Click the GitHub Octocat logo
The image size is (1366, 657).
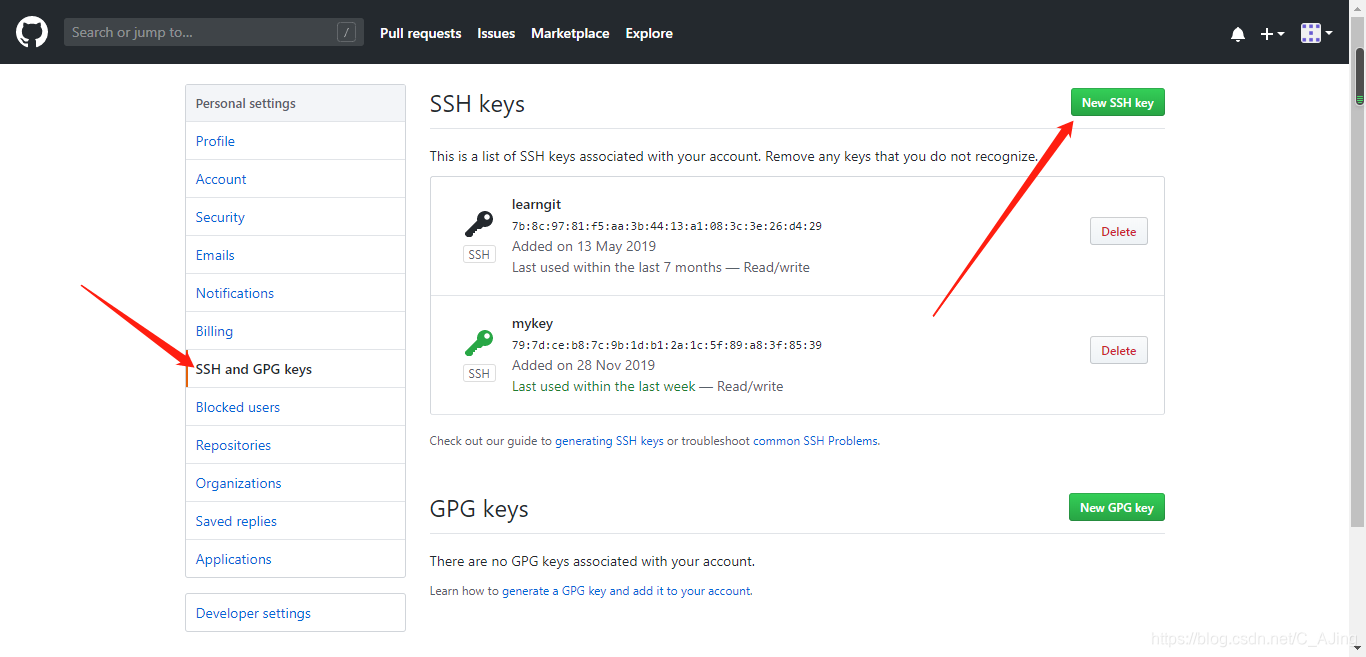pyautogui.click(x=31, y=31)
